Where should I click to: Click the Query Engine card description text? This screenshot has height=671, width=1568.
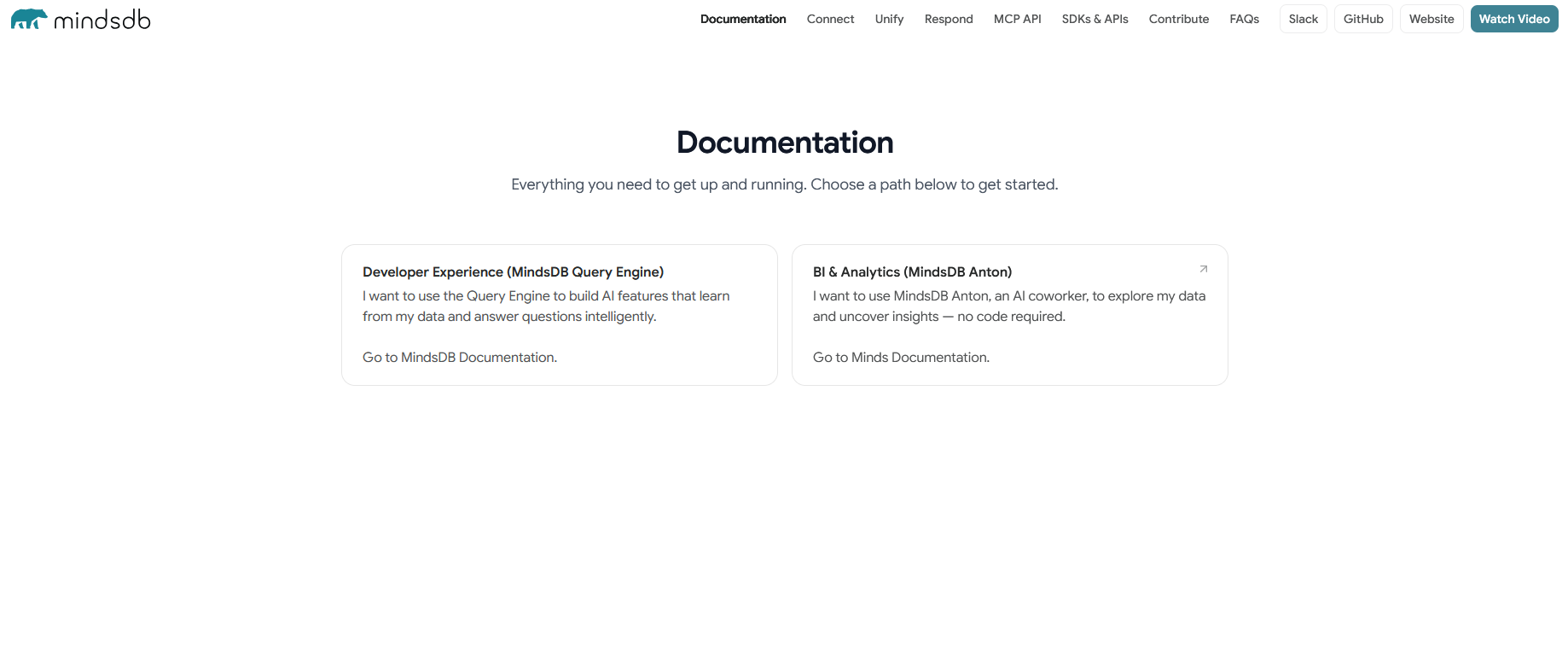[545, 306]
